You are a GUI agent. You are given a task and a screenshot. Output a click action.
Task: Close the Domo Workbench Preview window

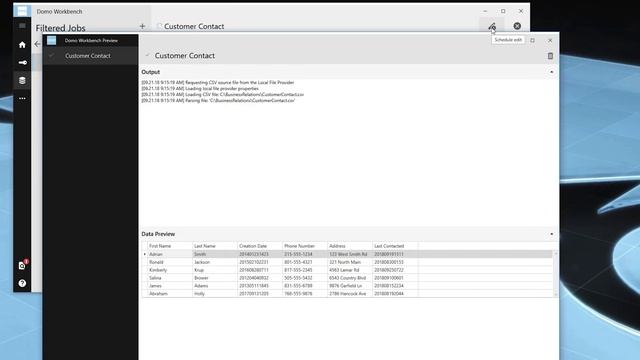coord(550,40)
